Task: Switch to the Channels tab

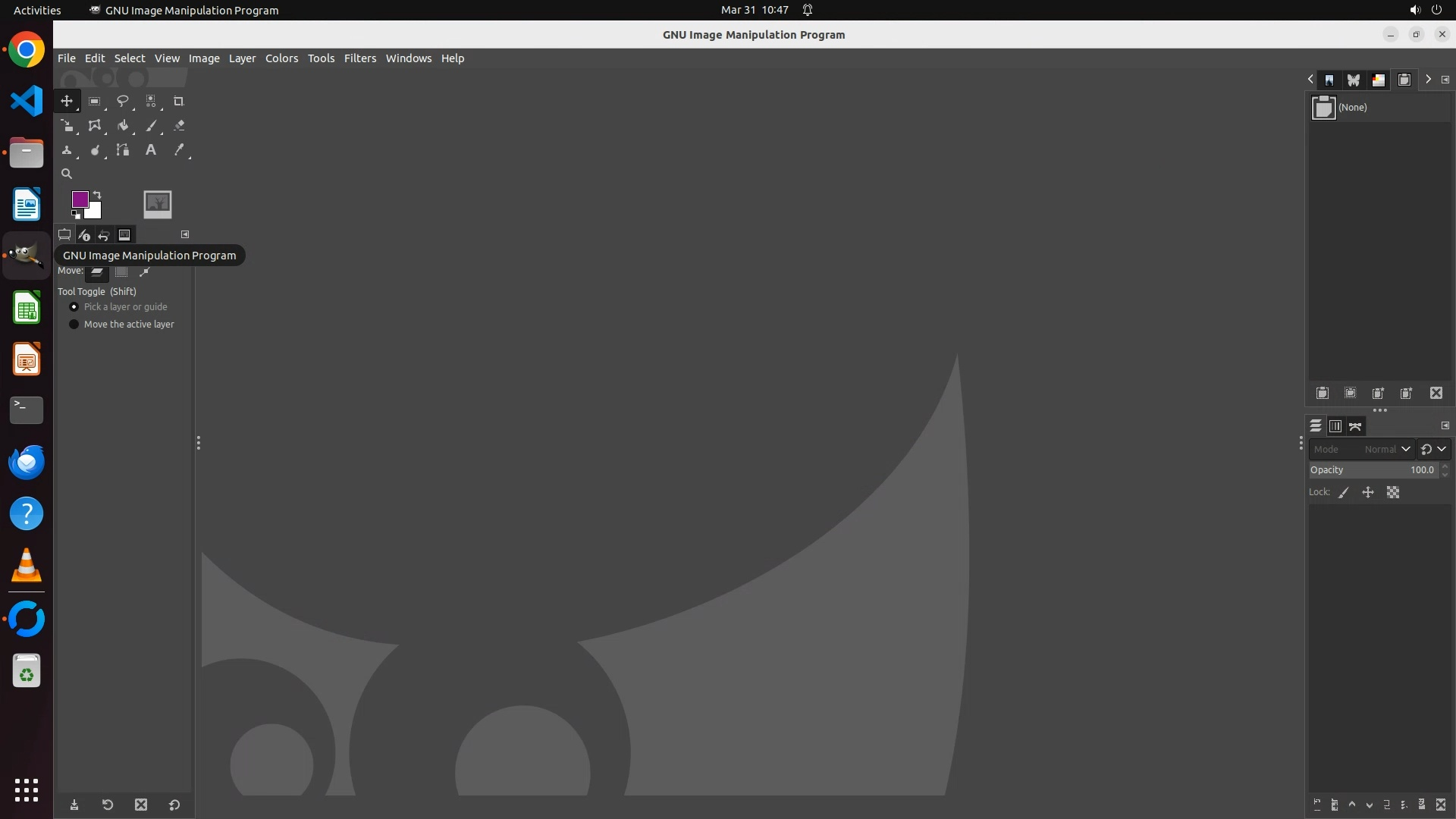Action: click(x=1335, y=426)
